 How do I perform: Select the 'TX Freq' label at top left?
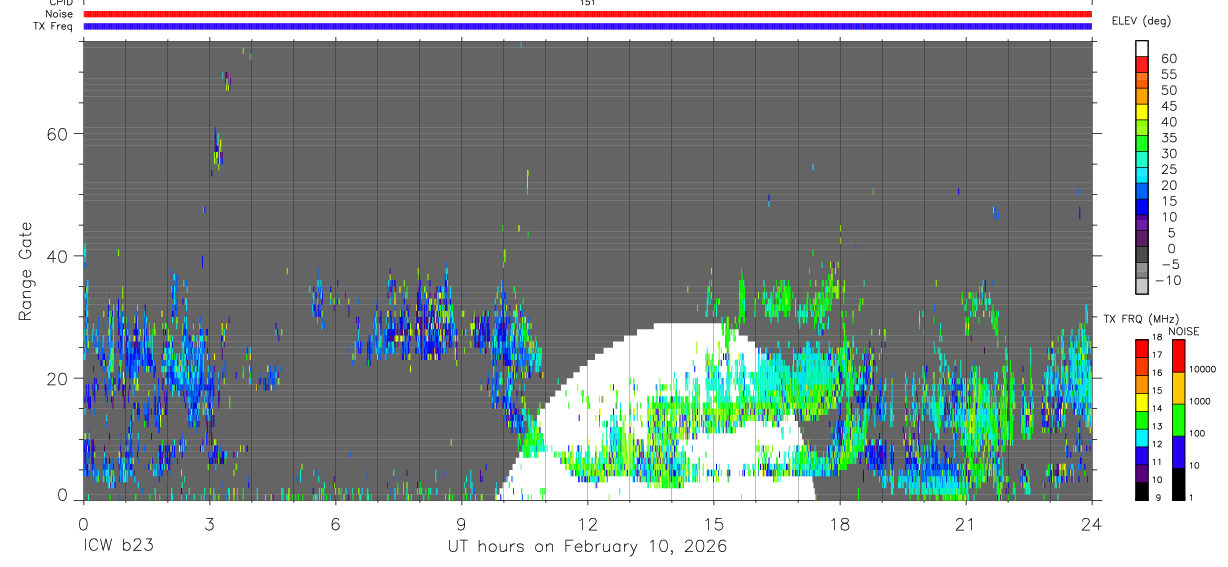(x=54, y=26)
